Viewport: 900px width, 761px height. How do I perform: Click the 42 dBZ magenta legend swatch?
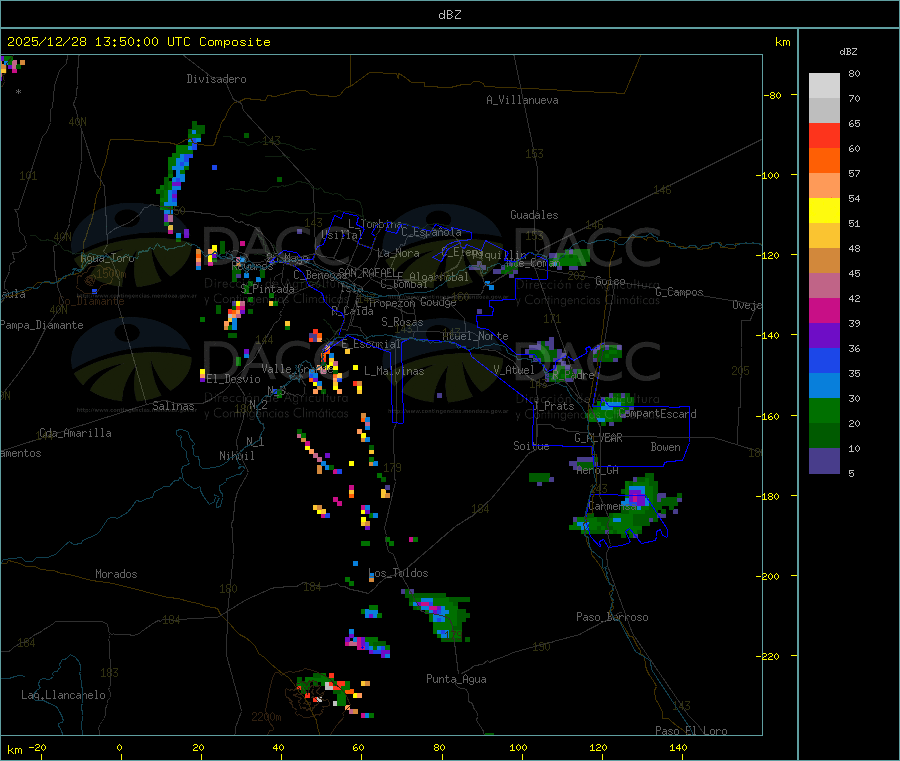coord(824,310)
